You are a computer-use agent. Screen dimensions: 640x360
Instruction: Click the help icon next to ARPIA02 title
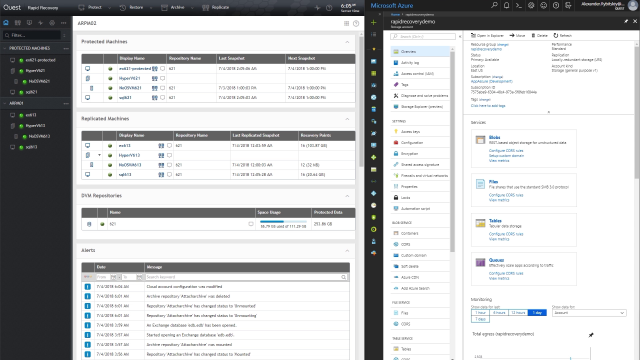(356, 24)
